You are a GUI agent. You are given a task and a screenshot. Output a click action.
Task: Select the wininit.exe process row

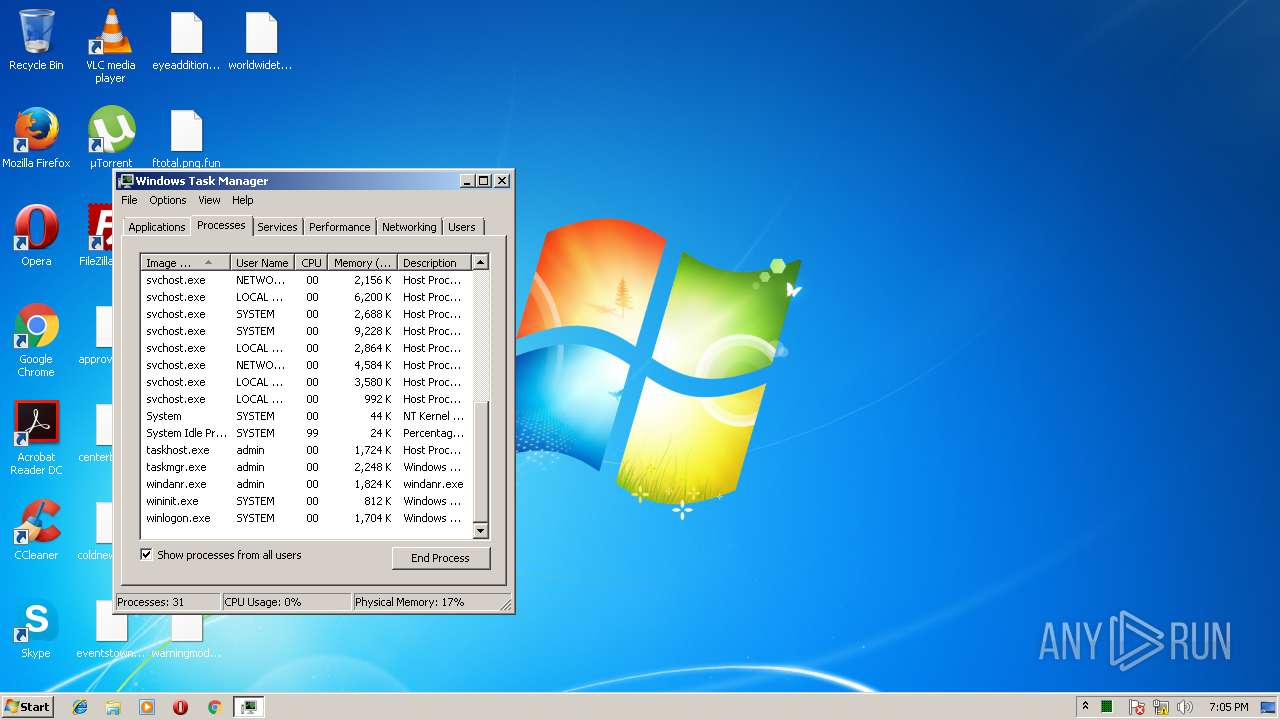(306, 501)
